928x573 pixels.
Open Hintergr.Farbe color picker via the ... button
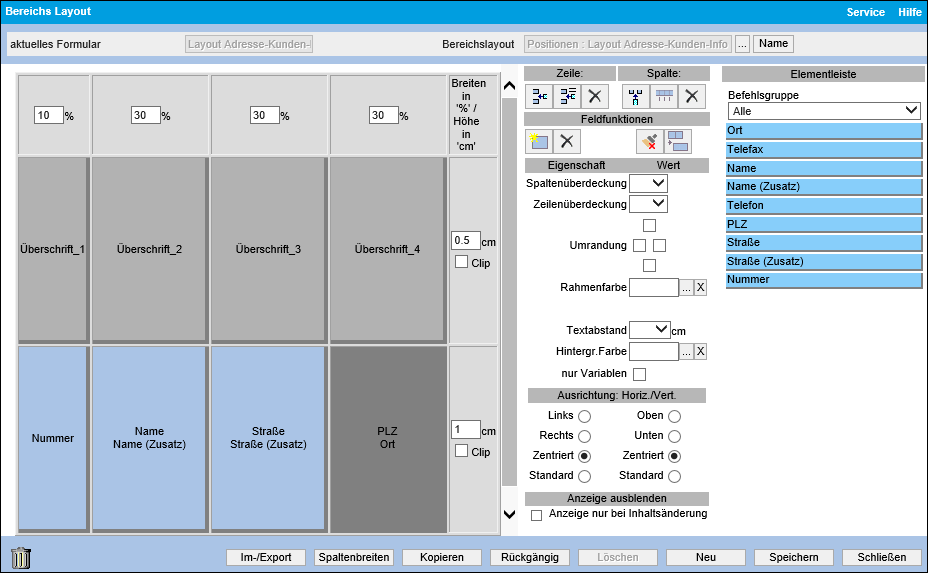coord(686,351)
